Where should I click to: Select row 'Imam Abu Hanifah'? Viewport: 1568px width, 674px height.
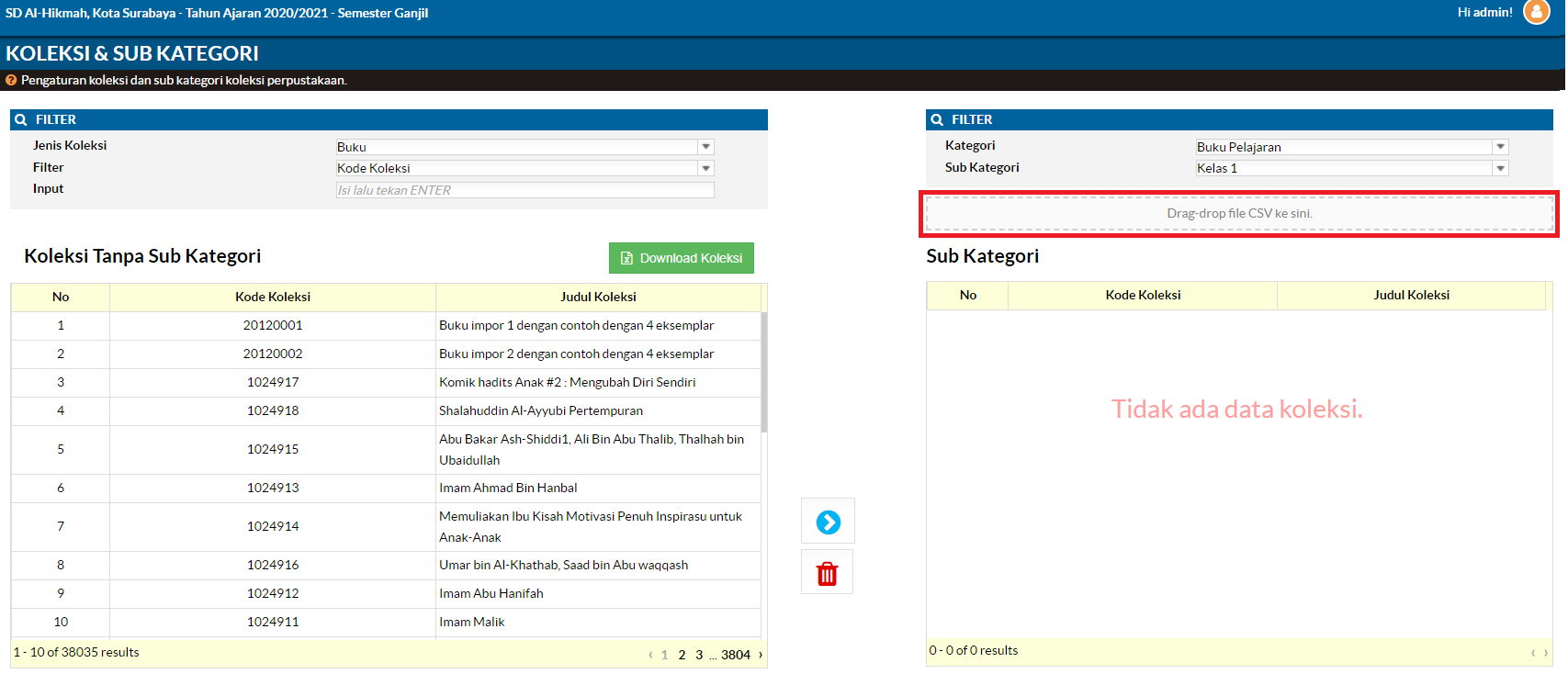pos(386,594)
